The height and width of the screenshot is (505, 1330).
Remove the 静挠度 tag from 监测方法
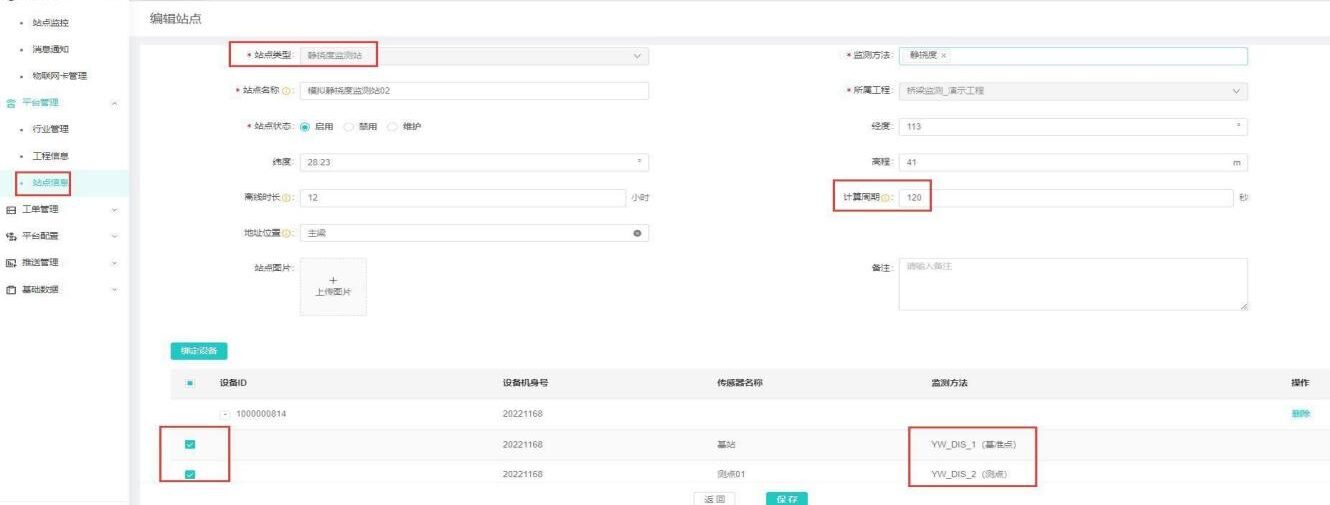943,56
